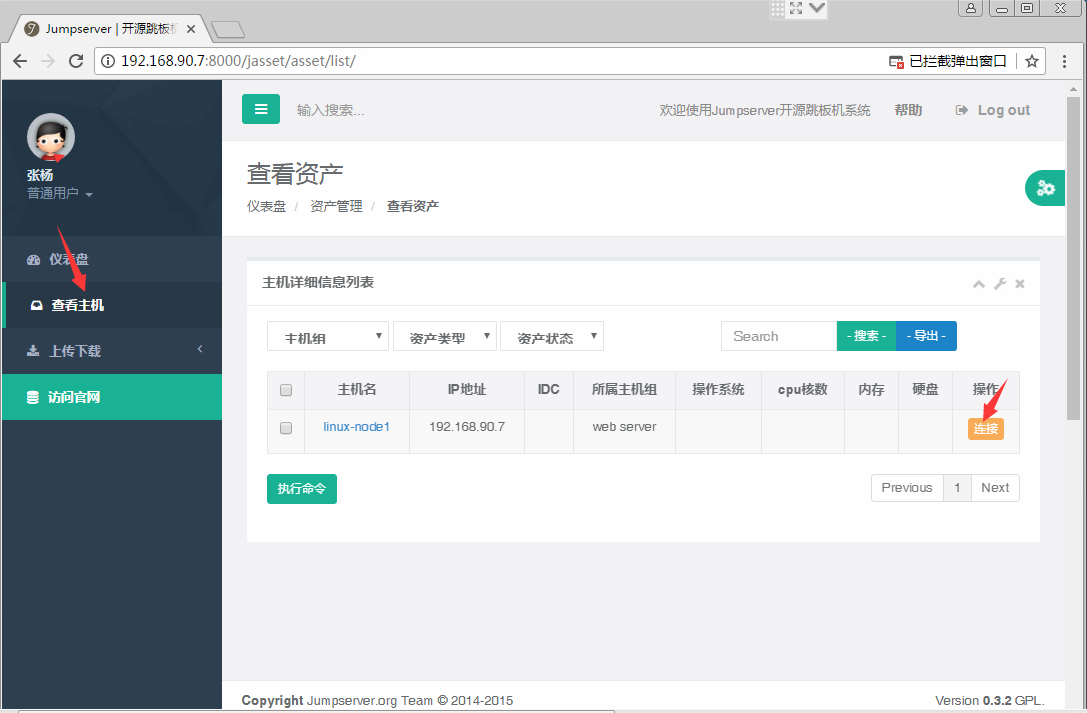Viewport: 1087px width, 713px height.
Task: Click the blocked popup icon in address bar
Action: [x=897, y=61]
